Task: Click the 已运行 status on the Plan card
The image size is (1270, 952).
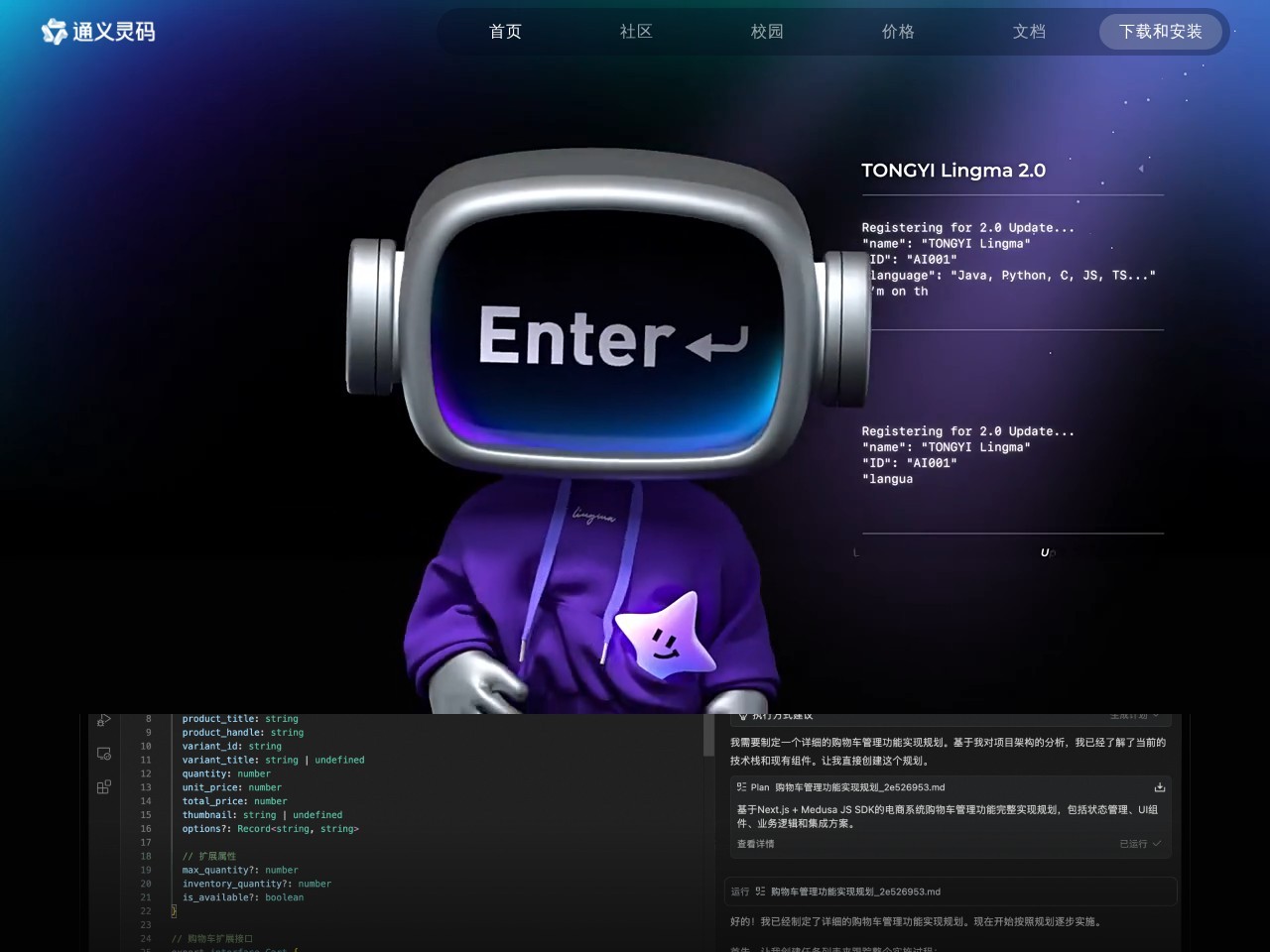Action: tap(1140, 844)
